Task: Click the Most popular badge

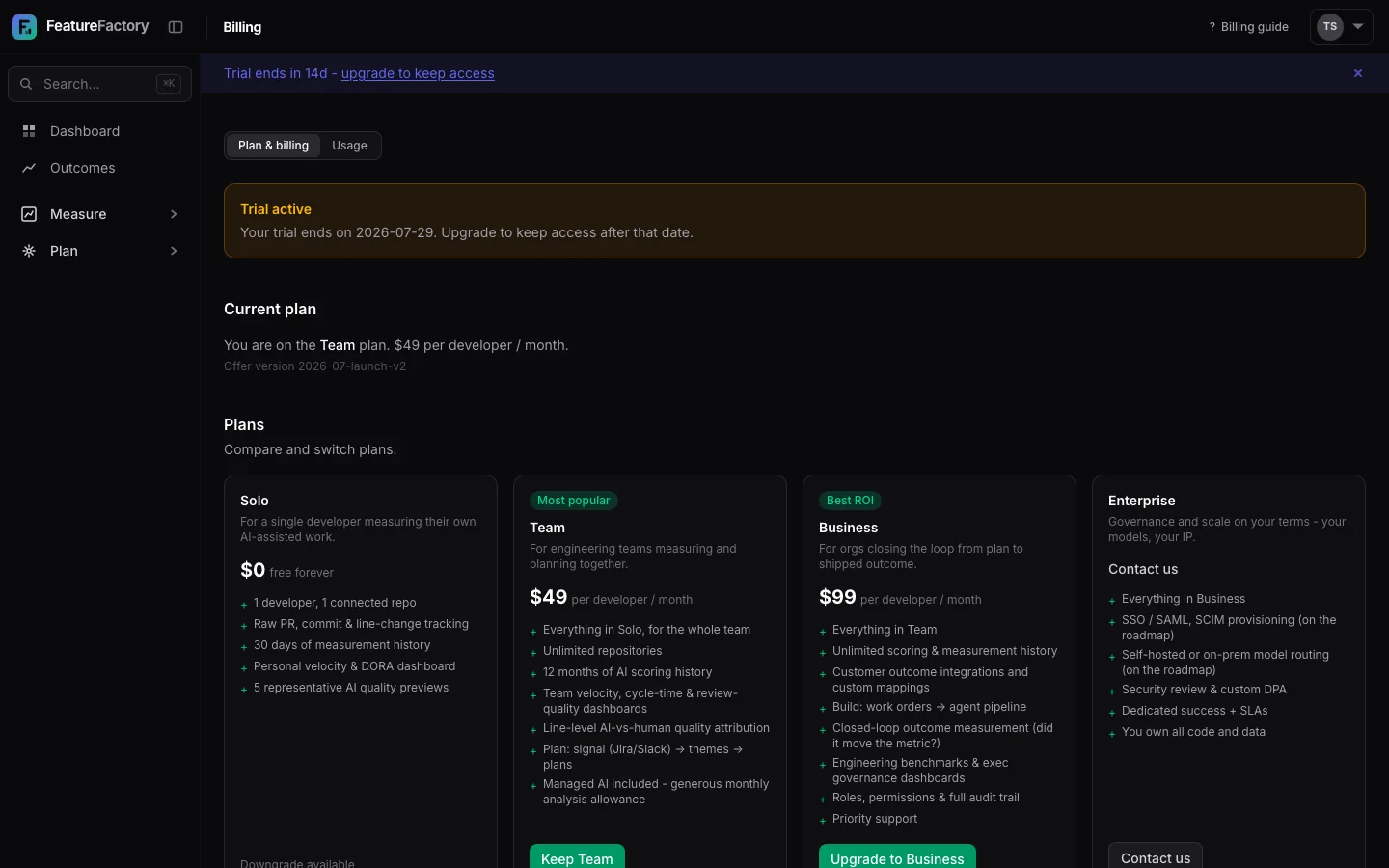Action: pyautogui.click(x=573, y=501)
